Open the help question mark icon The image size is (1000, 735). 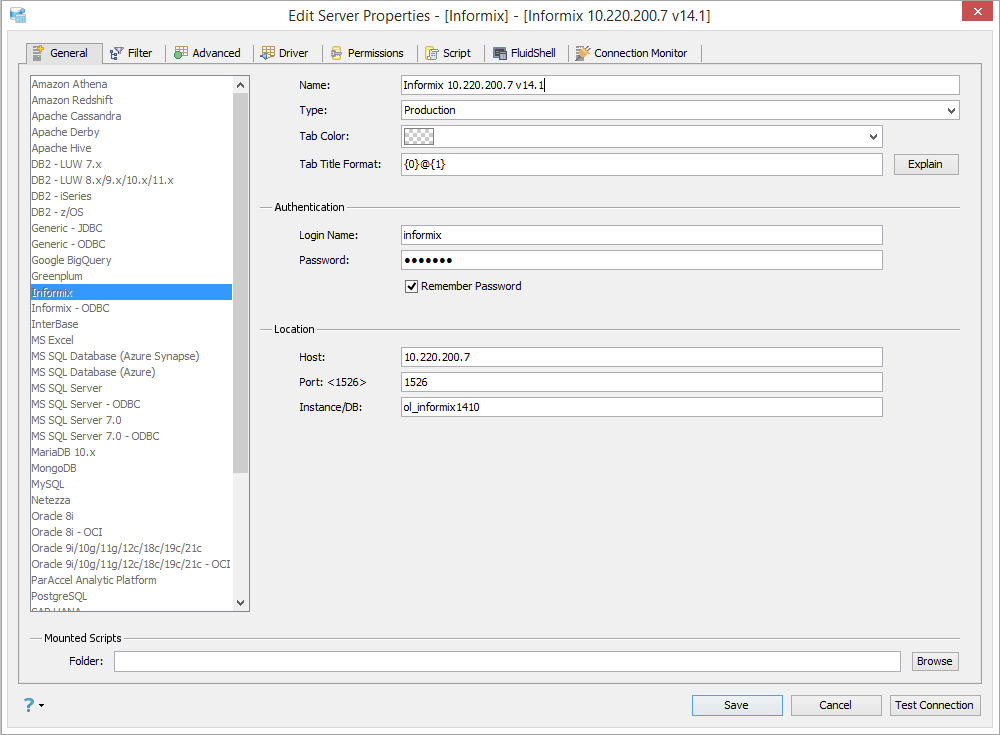tap(29, 705)
